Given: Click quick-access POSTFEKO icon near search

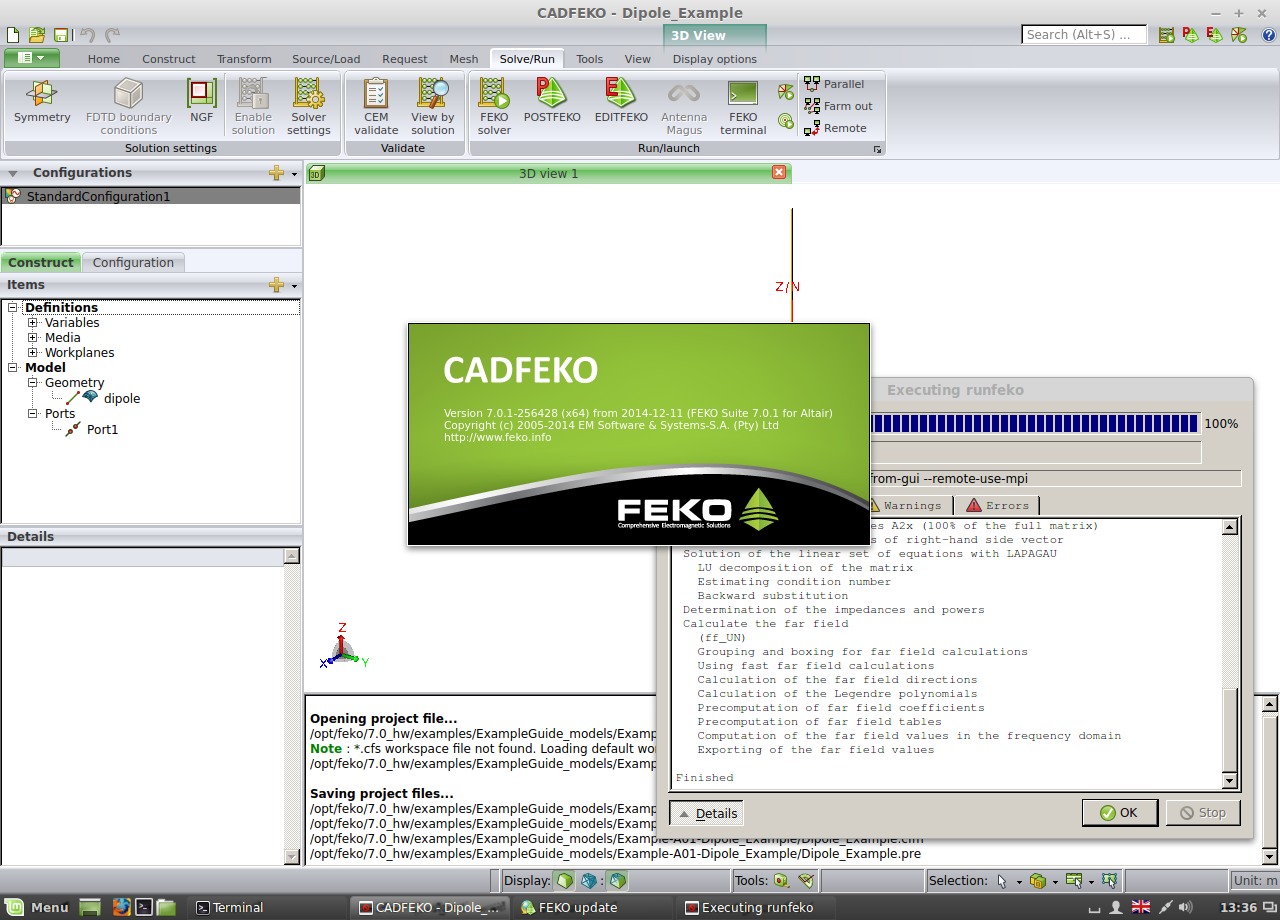Looking at the screenshot, I should pos(1191,35).
